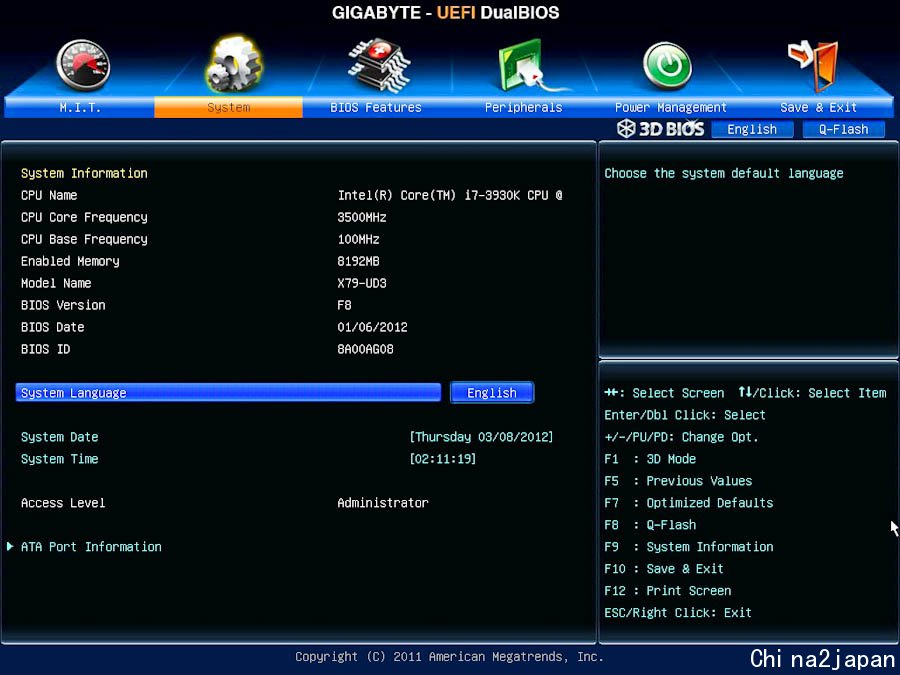
Task: Click the F1 3D Mode help entry
Action: tap(650, 459)
